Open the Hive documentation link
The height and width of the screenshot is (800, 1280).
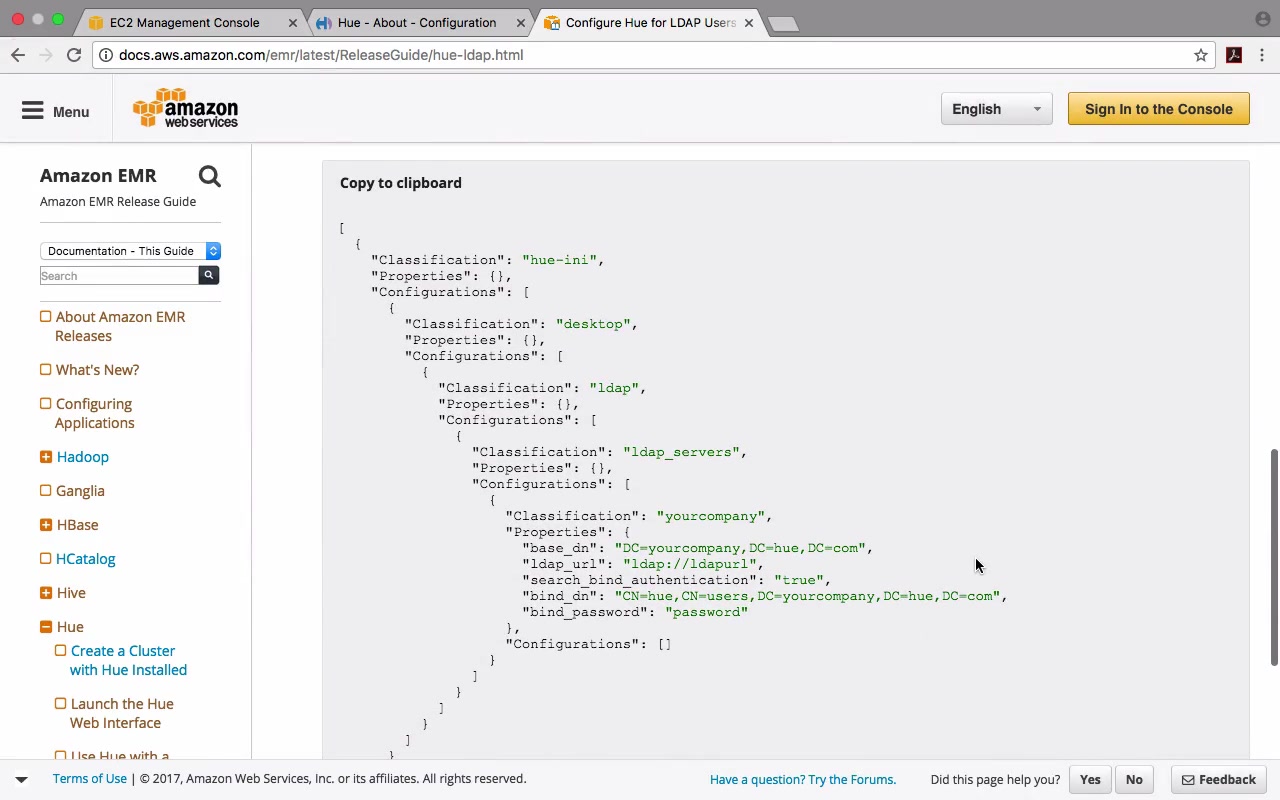[71, 593]
